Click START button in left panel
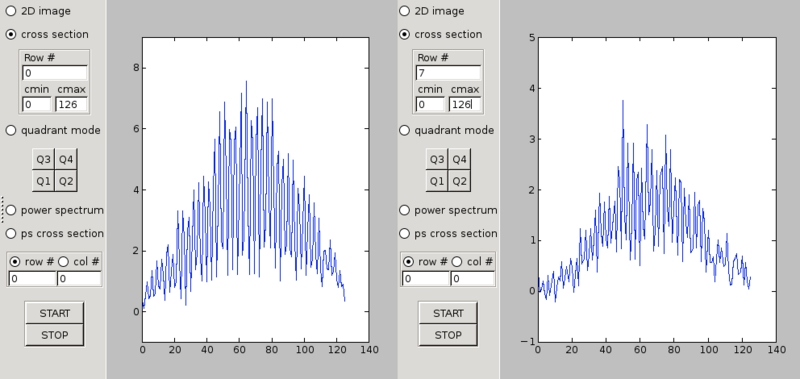800x379 pixels. point(55,313)
